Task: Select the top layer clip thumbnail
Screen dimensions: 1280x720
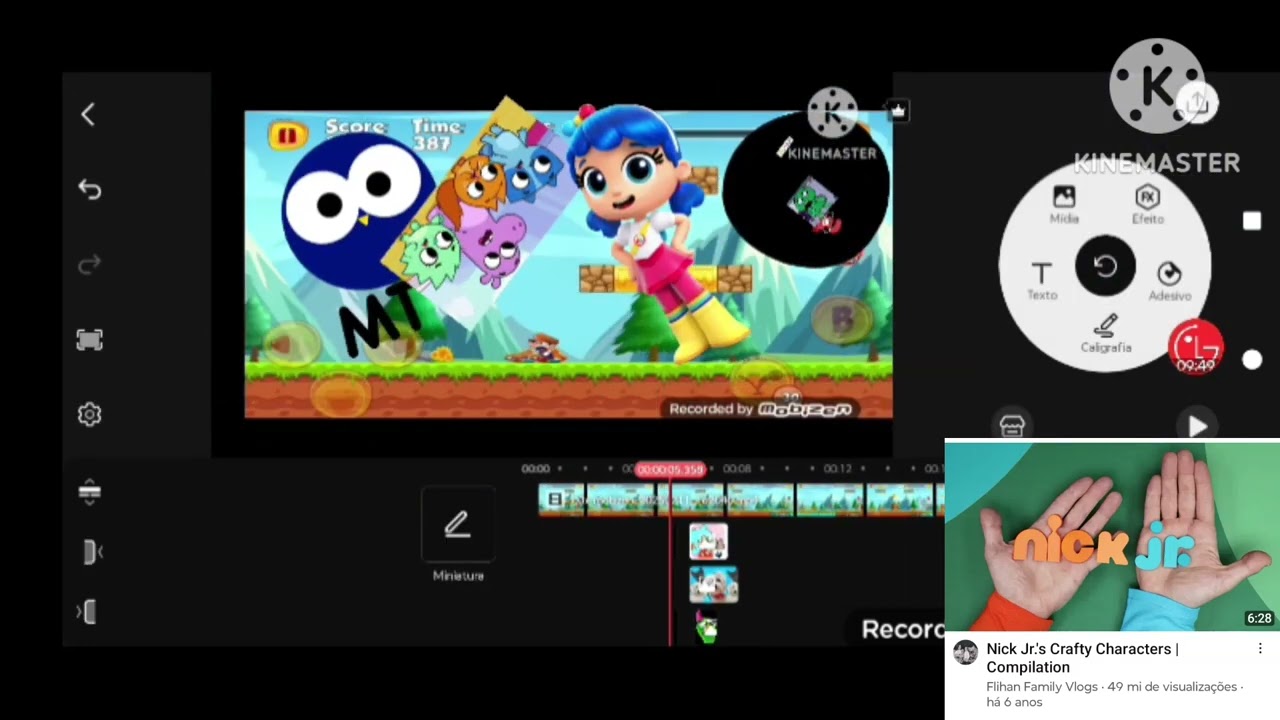Action: 708,542
